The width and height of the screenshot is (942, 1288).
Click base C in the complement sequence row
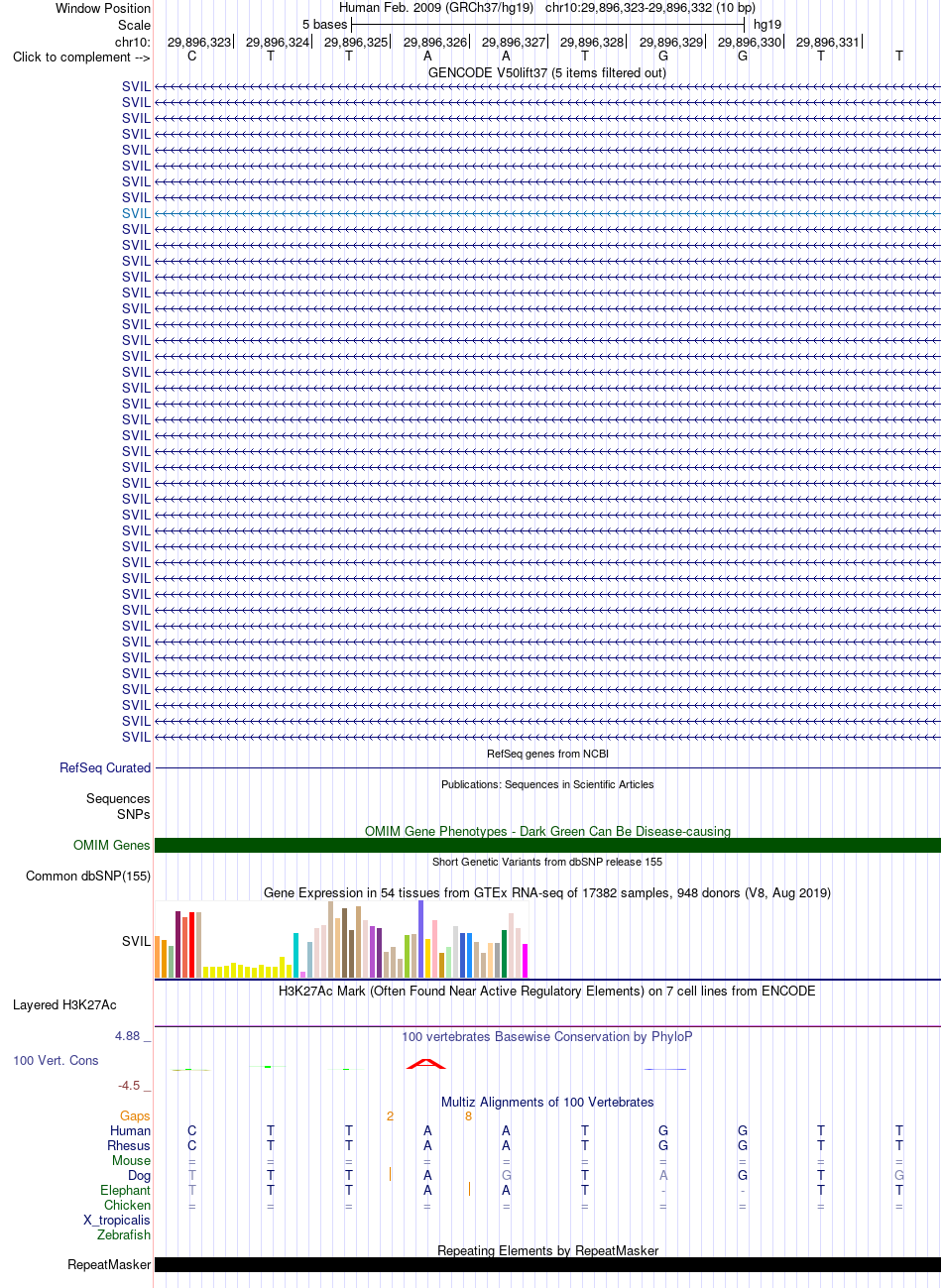coord(192,57)
